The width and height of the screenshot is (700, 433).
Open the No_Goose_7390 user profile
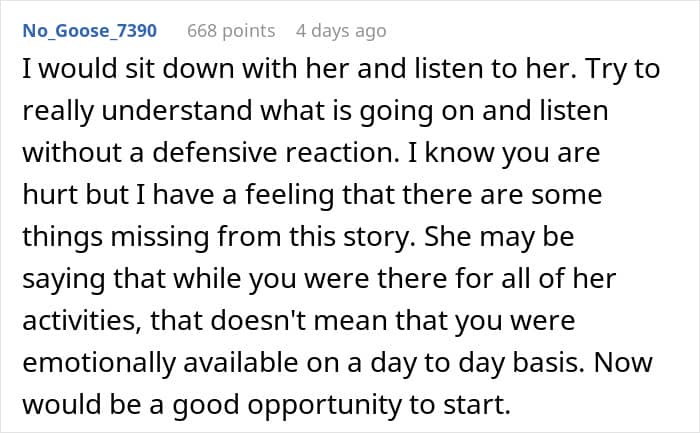point(90,31)
